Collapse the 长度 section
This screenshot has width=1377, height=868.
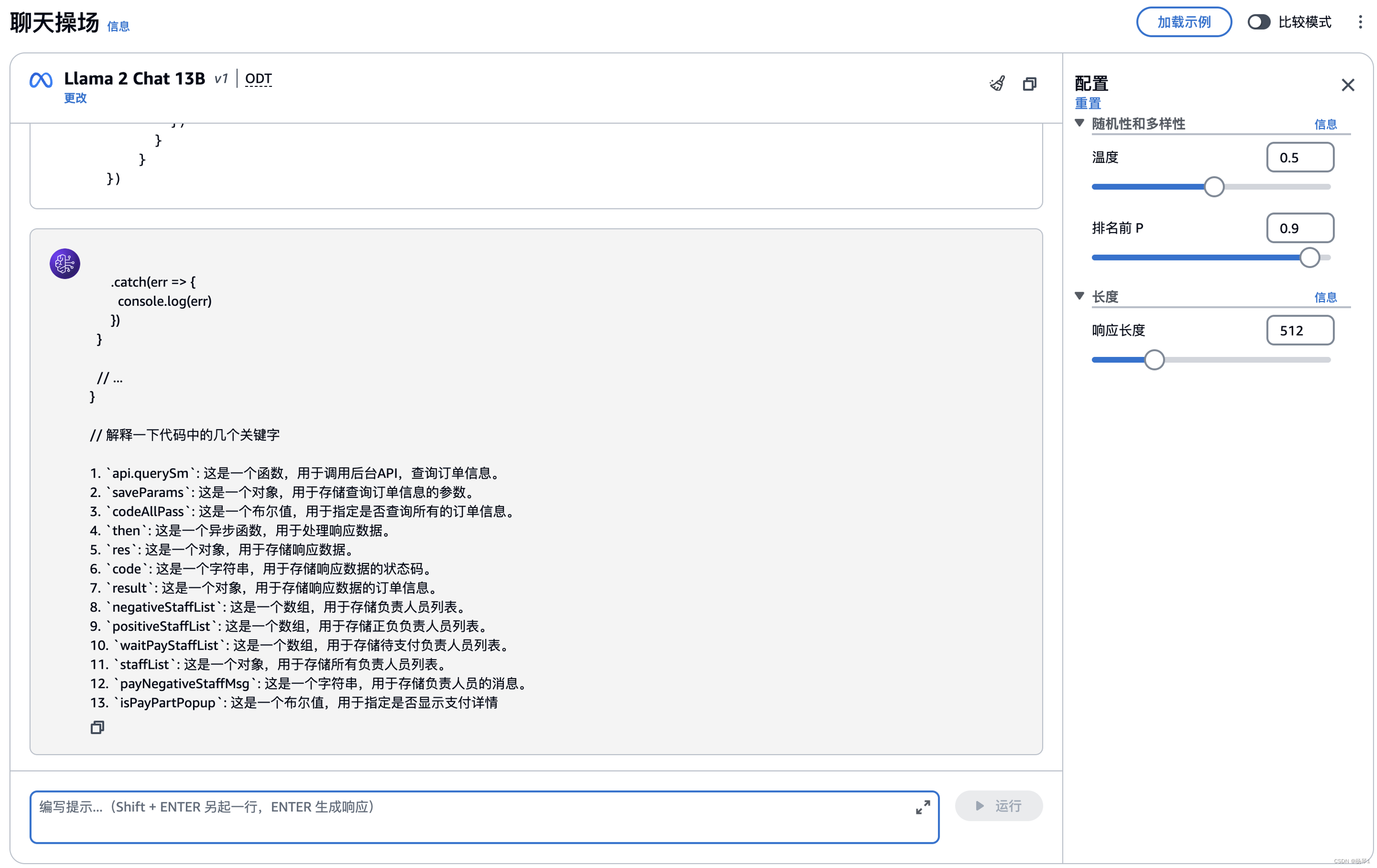click(1079, 296)
